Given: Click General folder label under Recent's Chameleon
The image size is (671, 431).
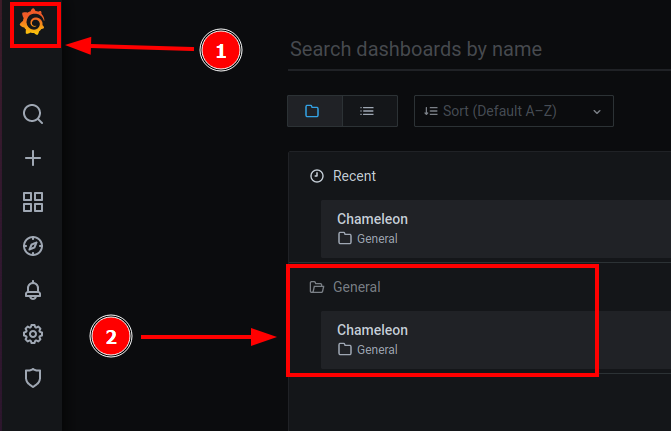Looking at the screenshot, I should (x=376, y=239).
